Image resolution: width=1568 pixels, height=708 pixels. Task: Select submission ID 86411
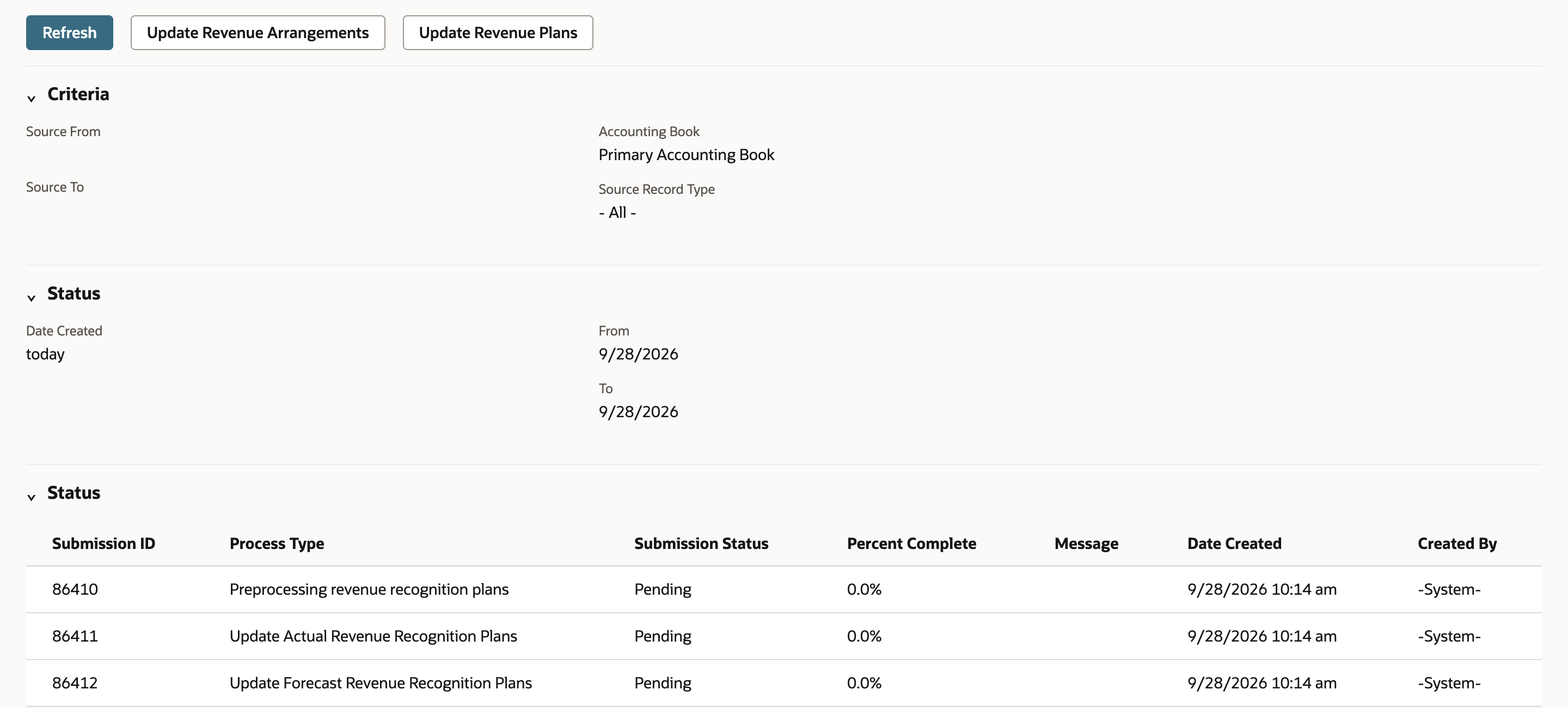(x=75, y=636)
